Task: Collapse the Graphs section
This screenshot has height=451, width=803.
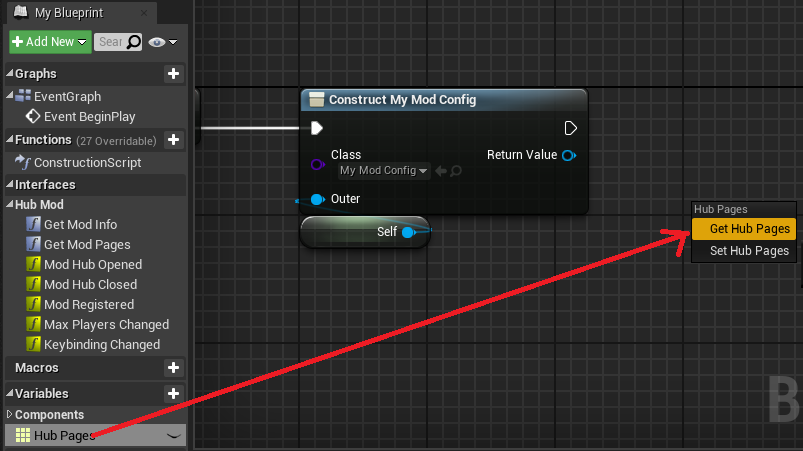Action: click(x=9, y=74)
